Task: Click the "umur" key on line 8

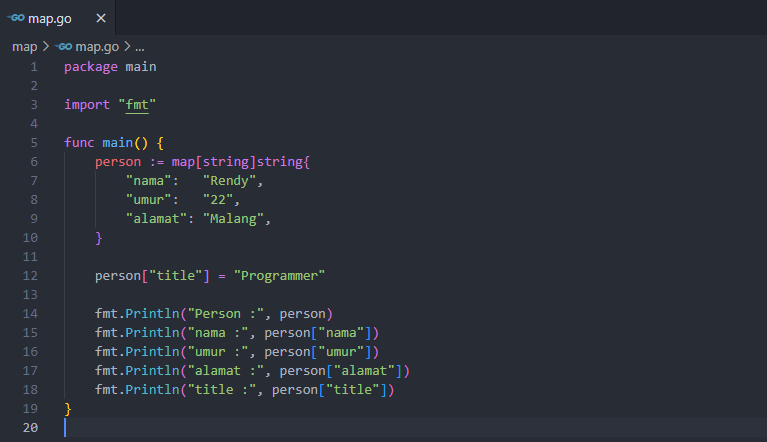Action: tap(149, 200)
